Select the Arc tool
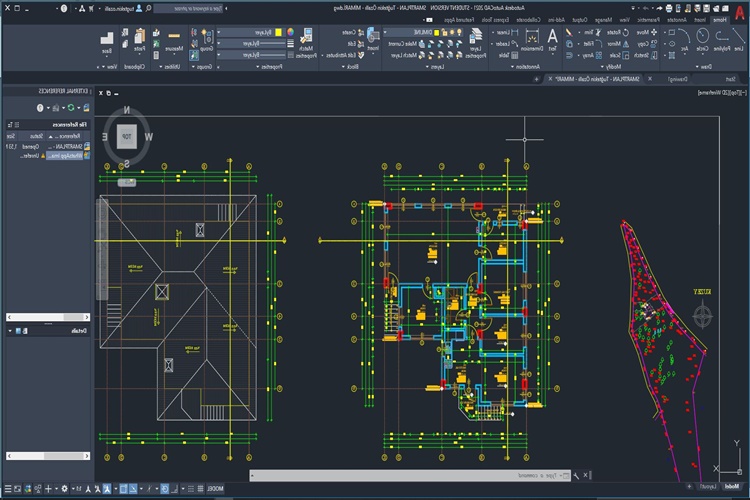 684,39
